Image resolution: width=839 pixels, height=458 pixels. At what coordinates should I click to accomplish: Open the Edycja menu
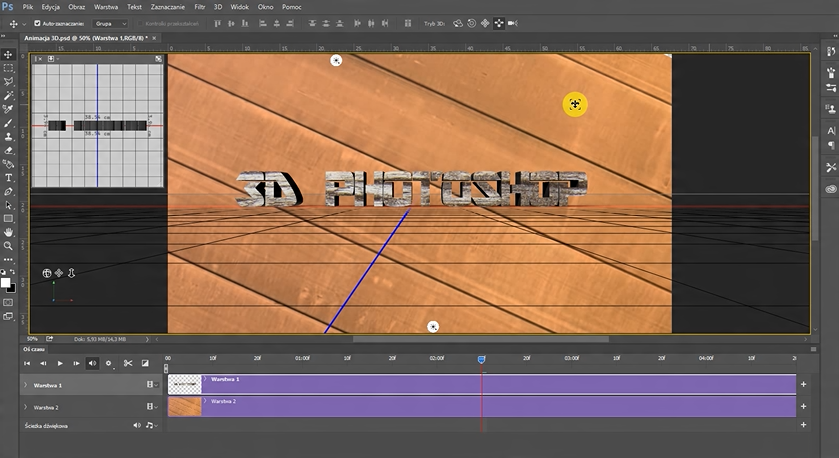[x=50, y=7]
